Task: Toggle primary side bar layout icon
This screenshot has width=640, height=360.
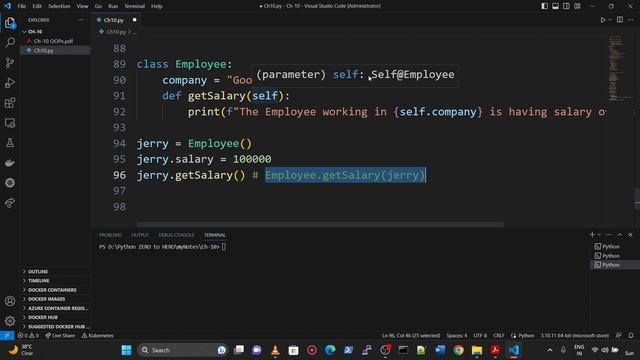Action: (544, 6)
